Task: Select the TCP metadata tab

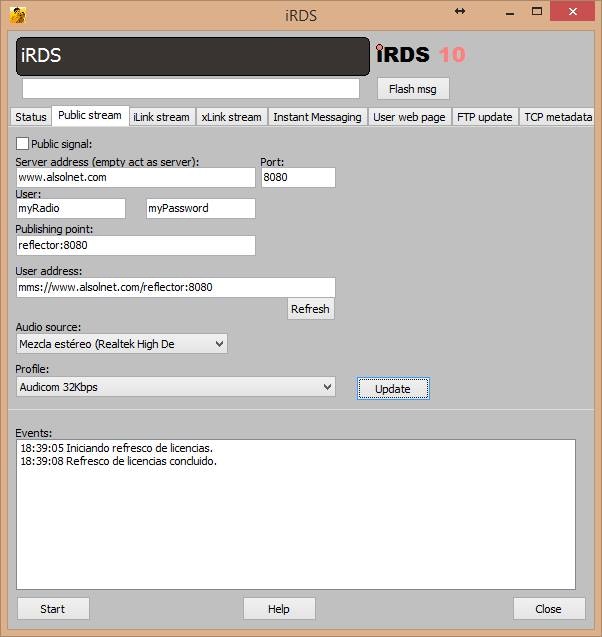Action: (557, 117)
